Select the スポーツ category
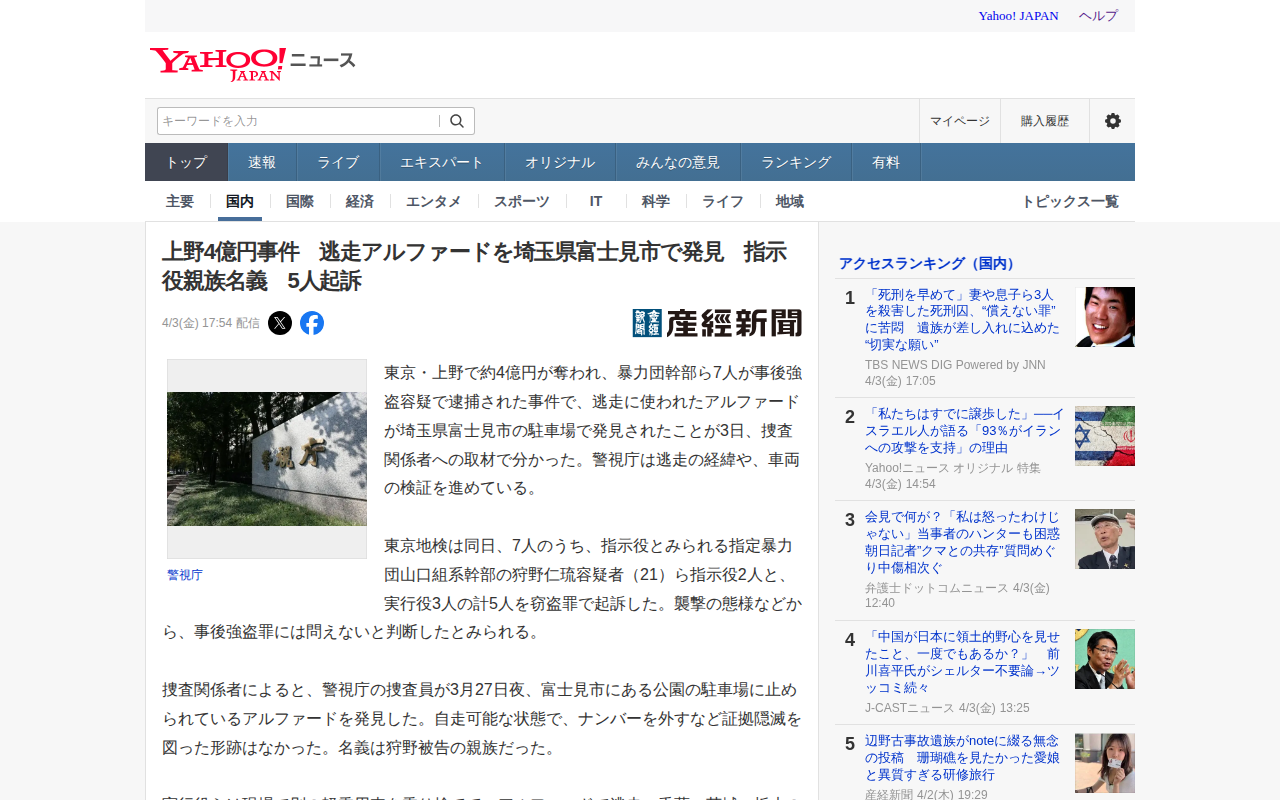The width and height of the screenshot is (1280, 800). coord(521,201)
